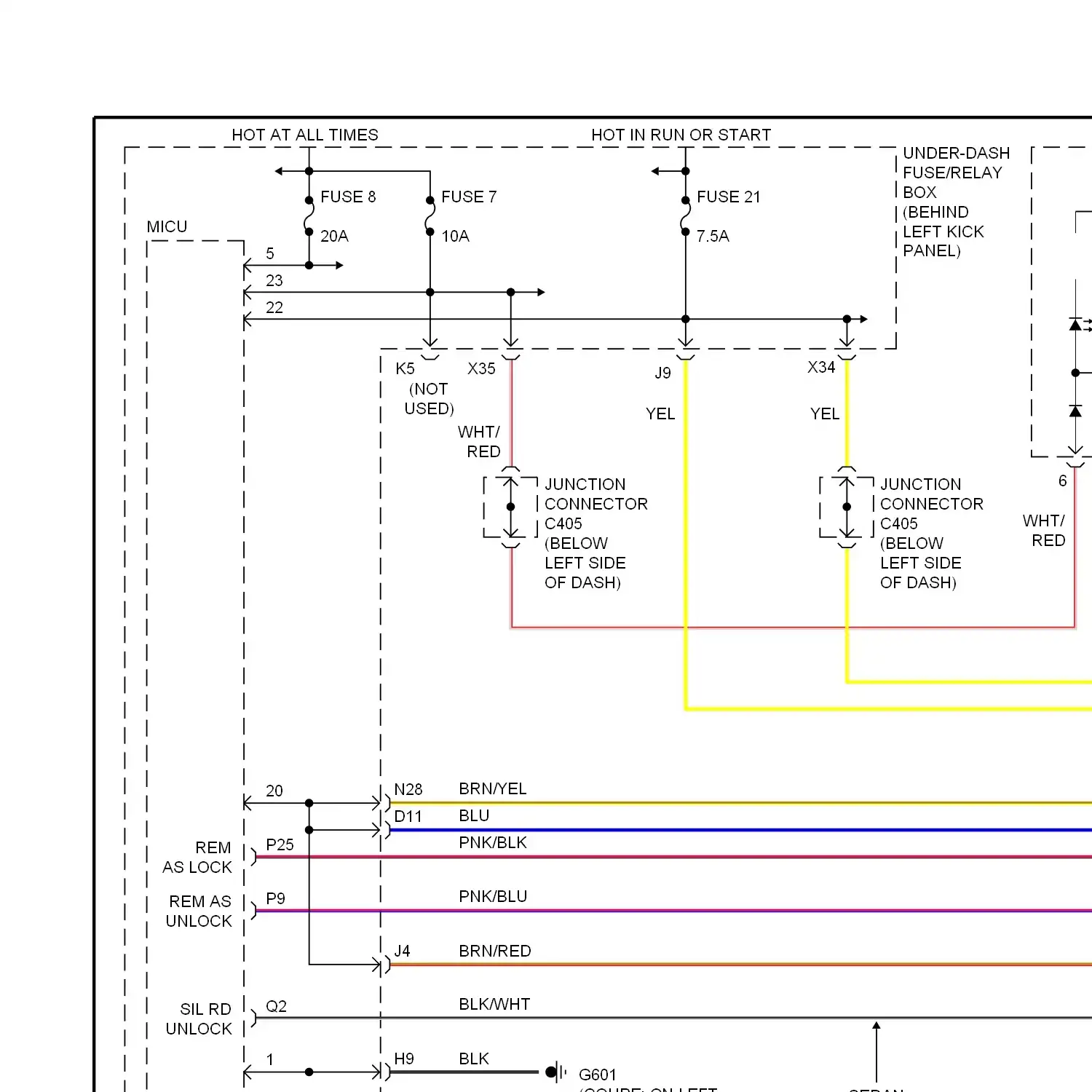
Task: Select junction connector C405 symbol on WHT/RED wire
Action: click(x=511, y=507)
